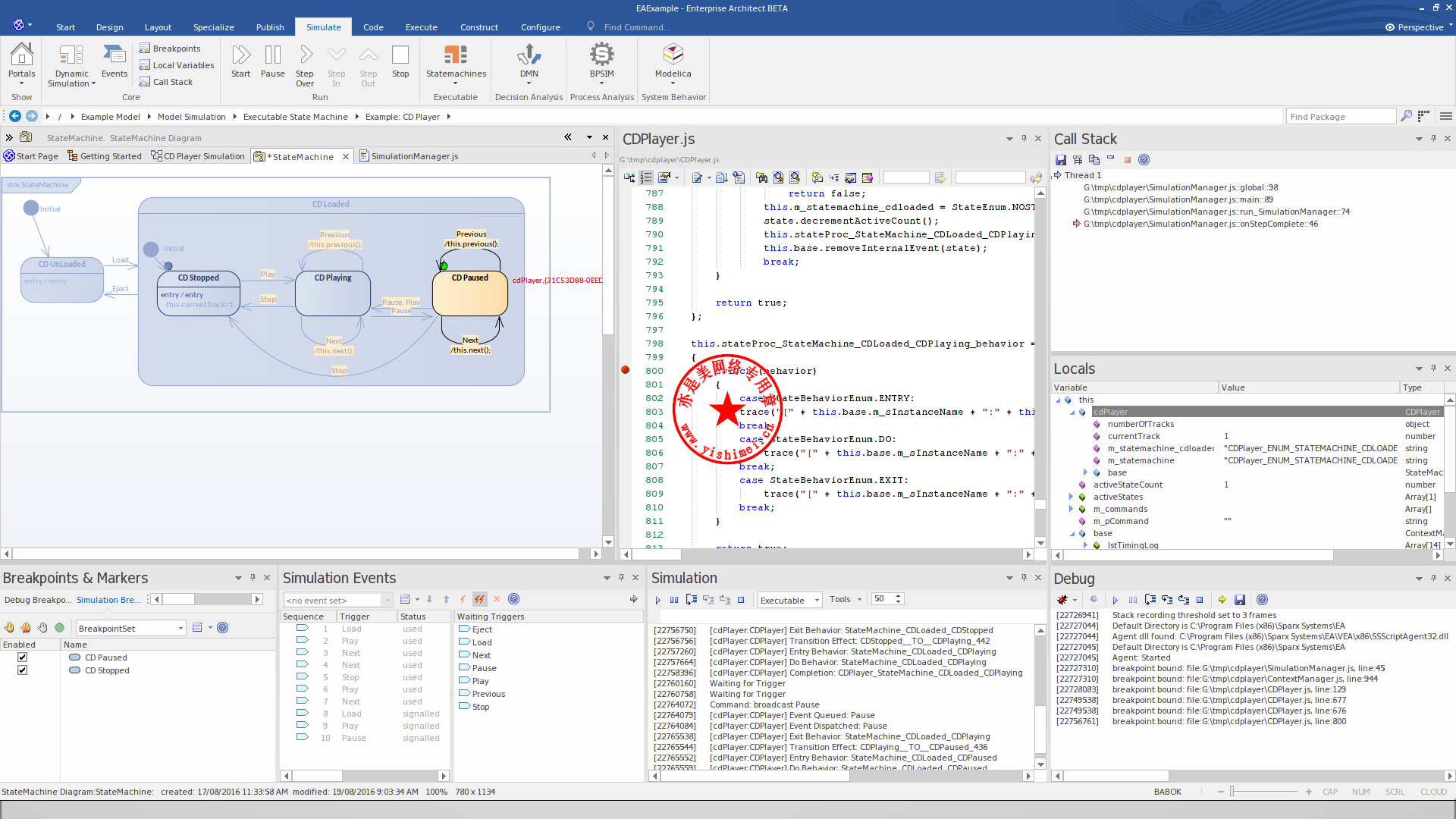The height and width of the screenshot is (819, 1456).
Task: Click the stop icon in Simulation panel
Action: pyautogui.click(x=741, y=599)
